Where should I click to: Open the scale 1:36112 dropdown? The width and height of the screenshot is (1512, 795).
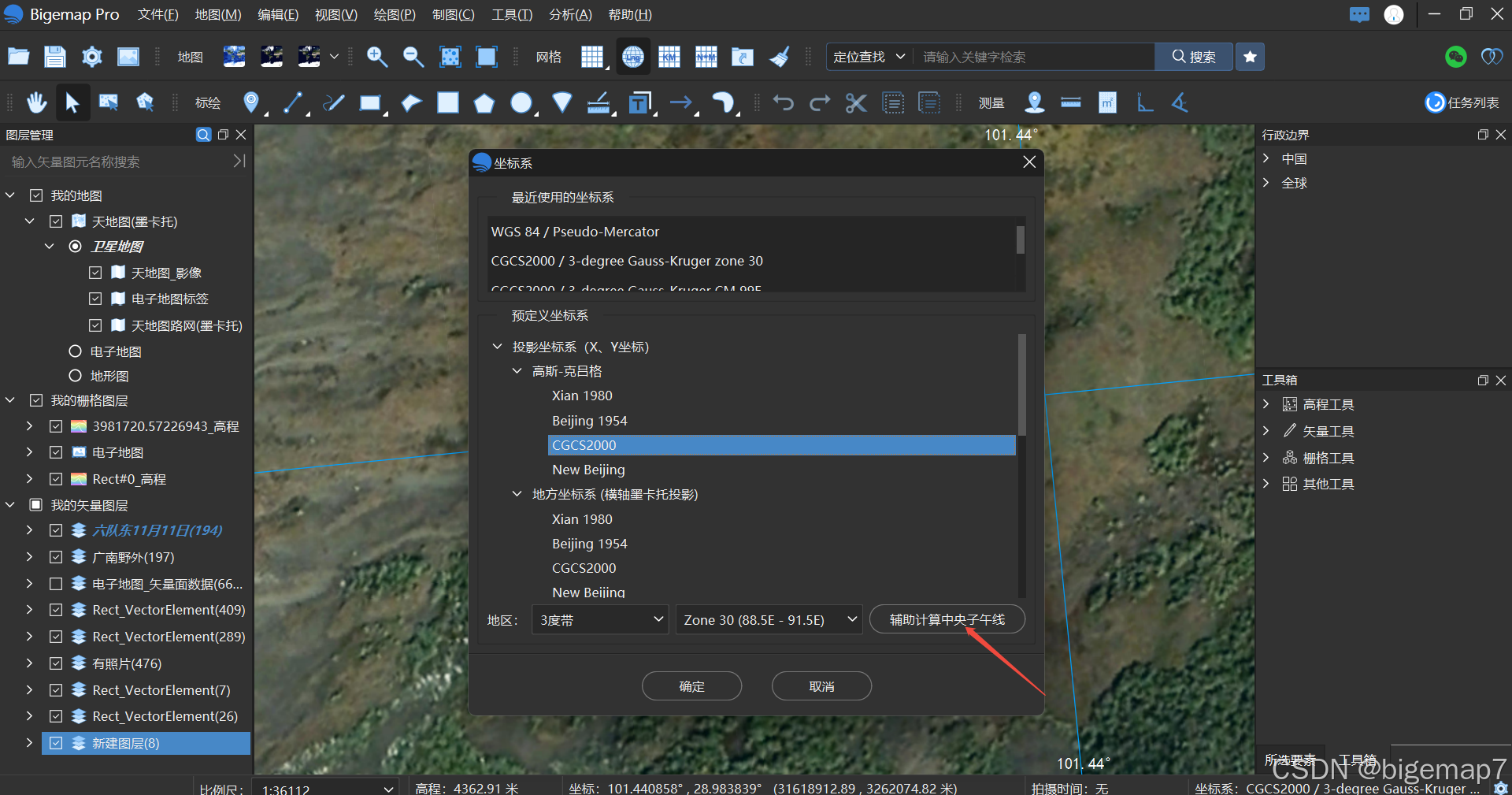point(325,789)
